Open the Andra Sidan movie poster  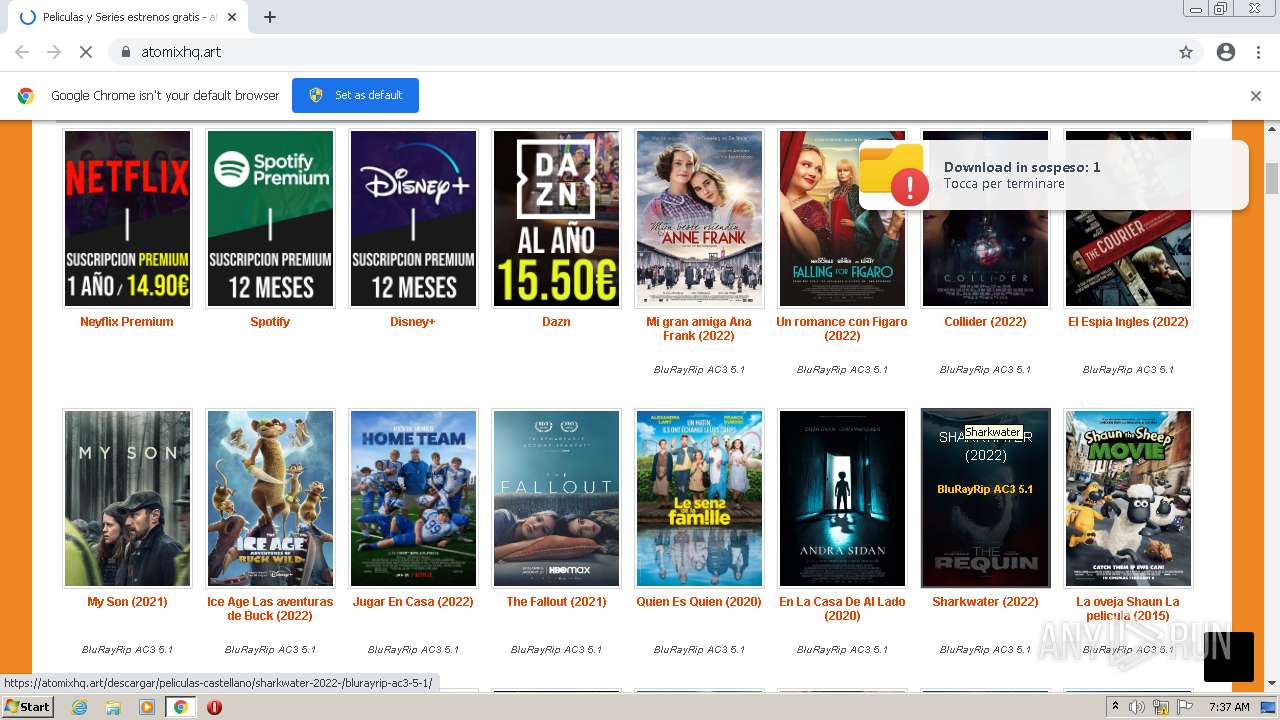click(x=842, y=498)
